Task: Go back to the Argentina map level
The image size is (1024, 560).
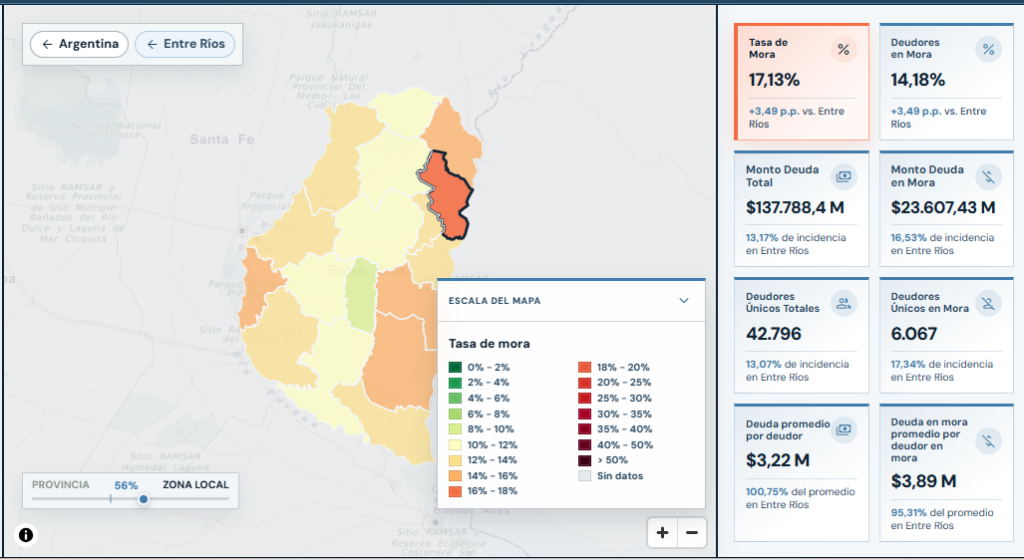Action: click(79, 44)
